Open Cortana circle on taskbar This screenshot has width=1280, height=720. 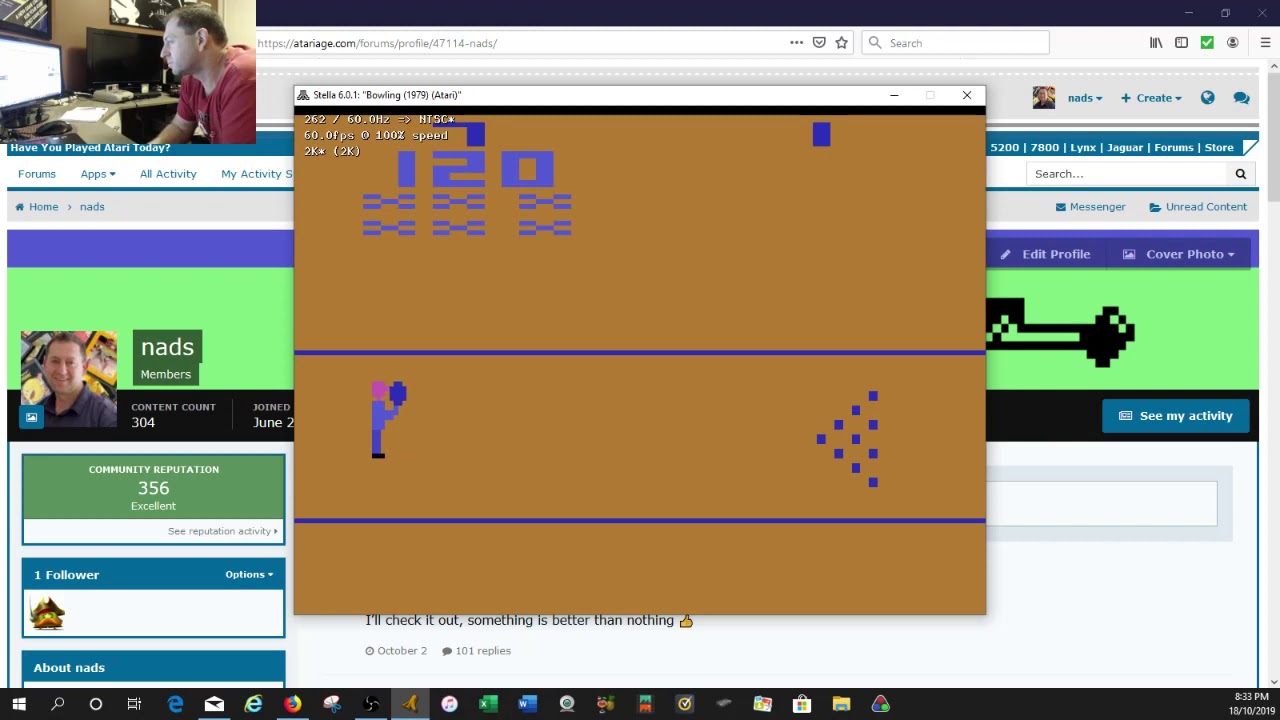[96, 704]
